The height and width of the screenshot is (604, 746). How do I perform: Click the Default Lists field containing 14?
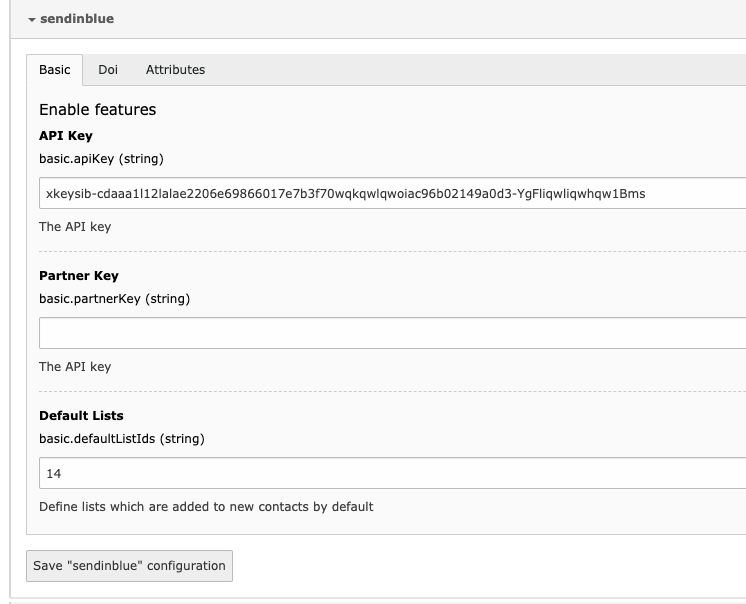tap(393, 473)
